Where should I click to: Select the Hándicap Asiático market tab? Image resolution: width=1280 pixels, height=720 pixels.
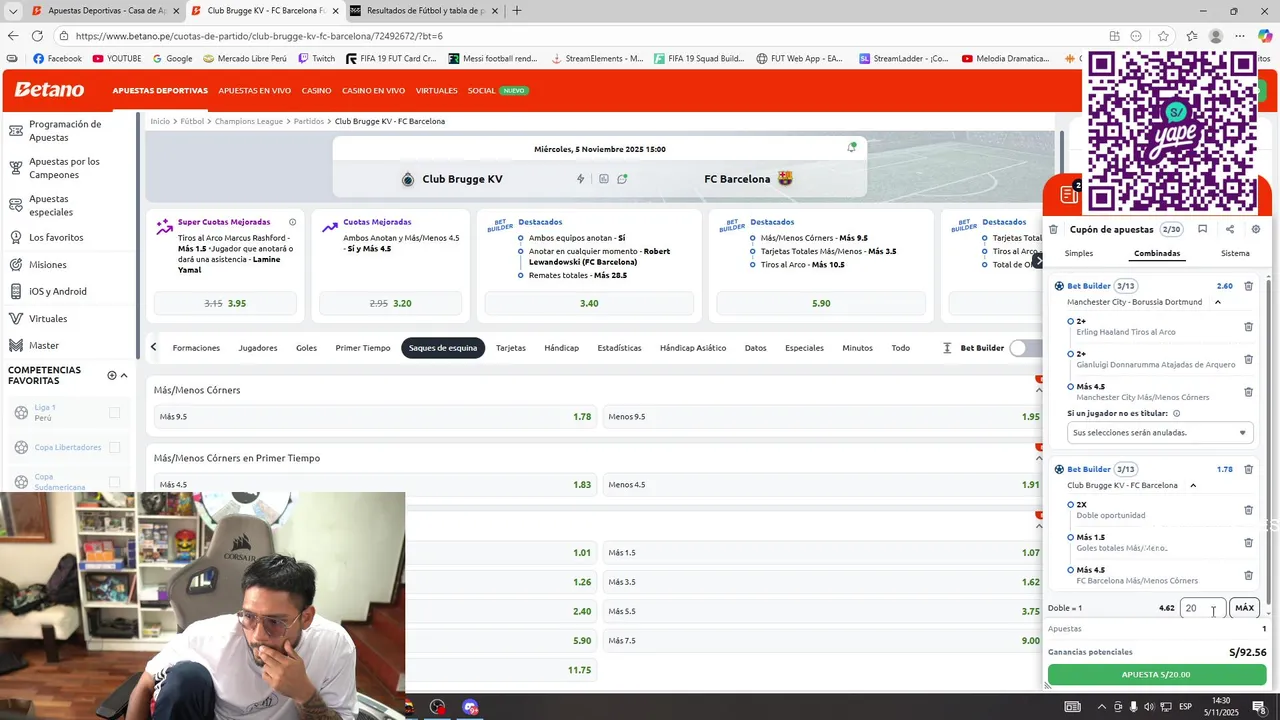click(x=693, y=348)
